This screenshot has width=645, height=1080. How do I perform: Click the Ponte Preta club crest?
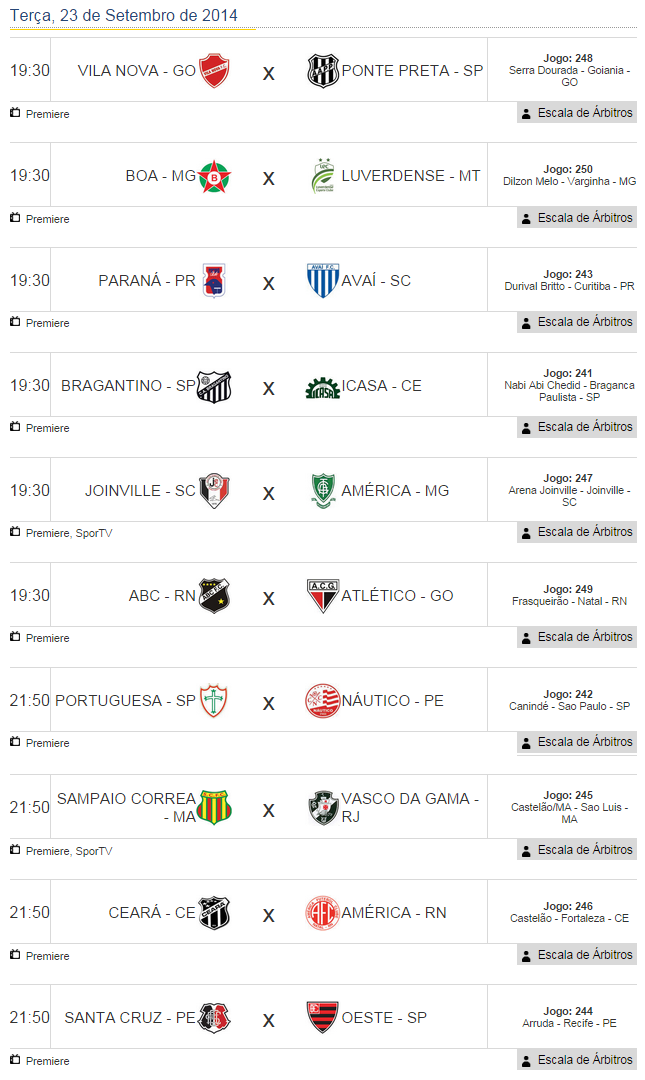[x=323, y=71]
